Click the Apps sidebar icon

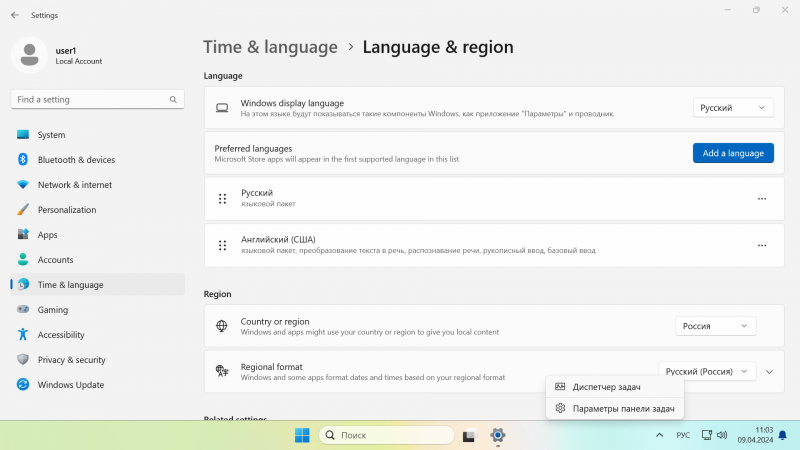tap(23, 234)
